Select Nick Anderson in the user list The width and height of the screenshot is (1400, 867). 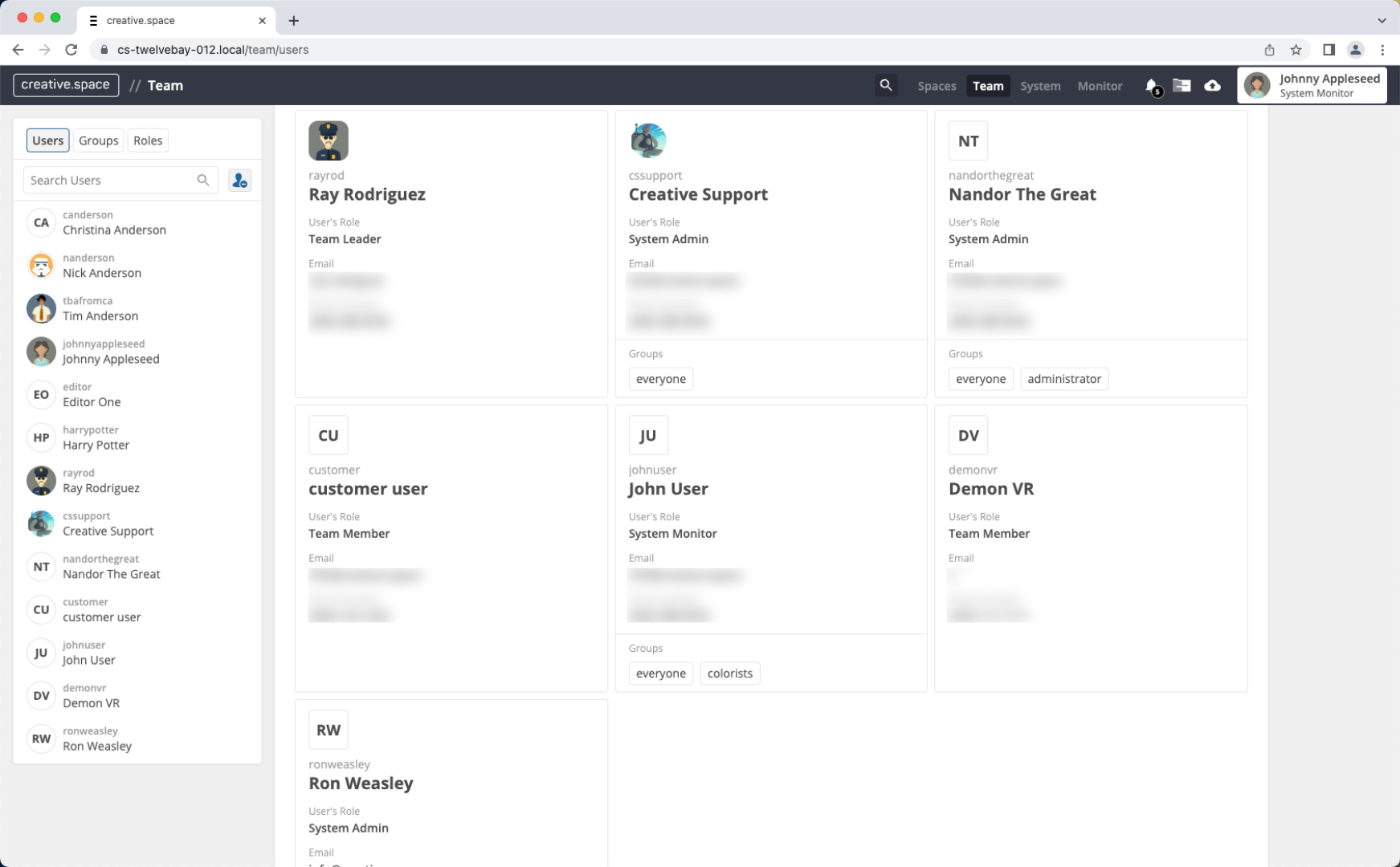[137, 266]
